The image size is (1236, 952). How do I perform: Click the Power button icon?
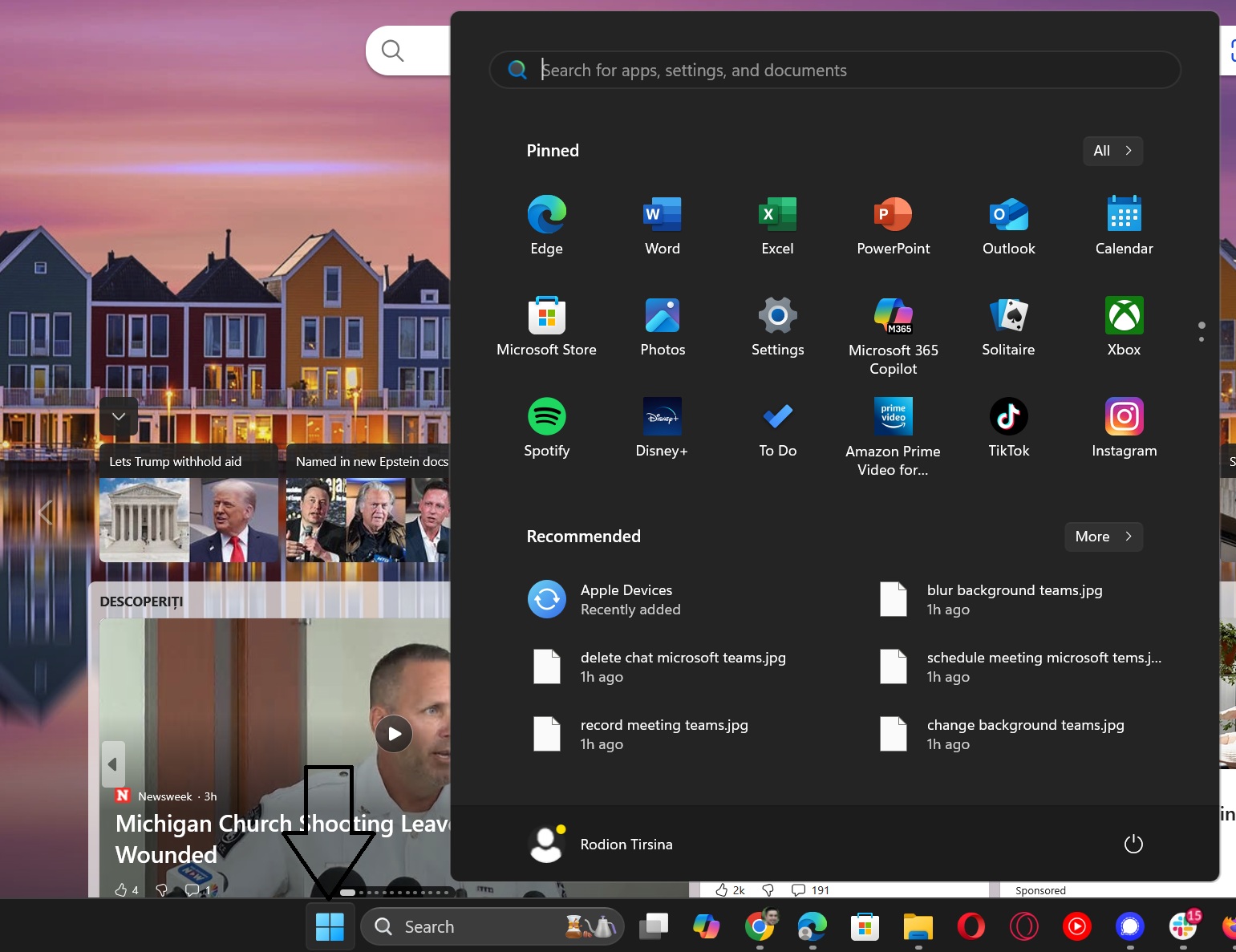[x=1133, y=844]
